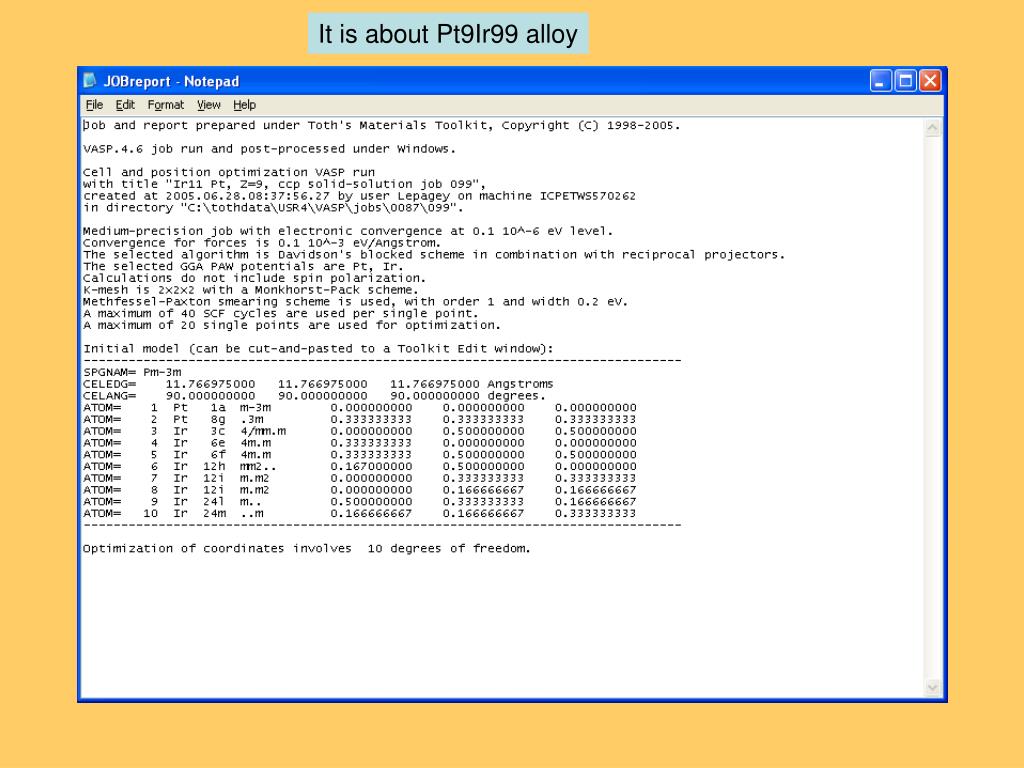
Task: Click the 'It is about Pt9Ir99 alloy' heading
Action: [x=448, y=34]
